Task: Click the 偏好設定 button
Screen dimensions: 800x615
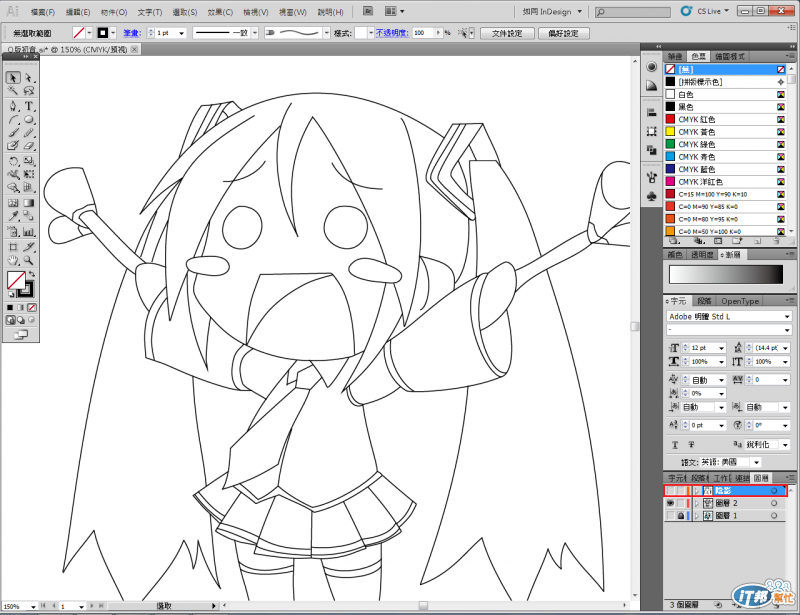Action: click(x=563, y=33)
